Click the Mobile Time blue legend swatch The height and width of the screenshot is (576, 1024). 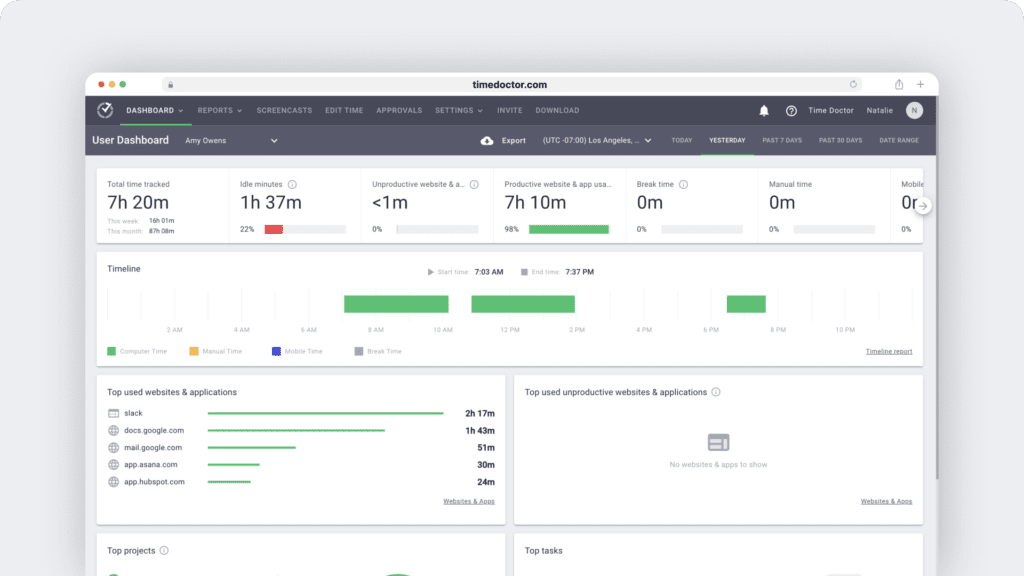click(x=274, y=350)
